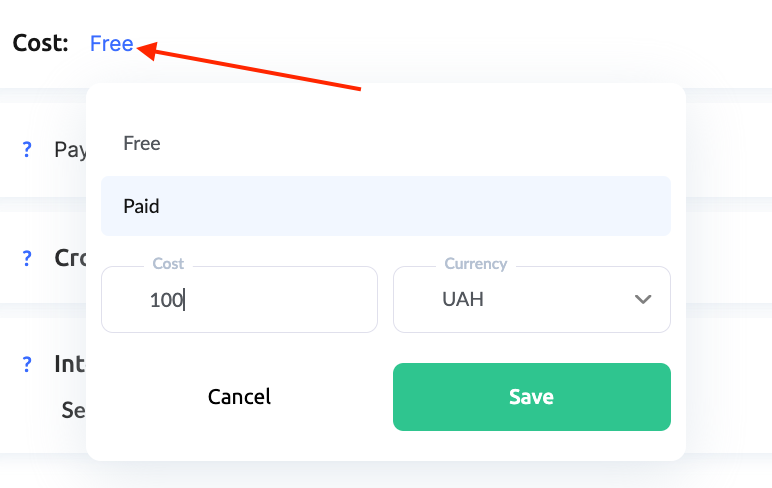Screen dimensions: 772x488
Task: Click the partially hidden Cro heading
Action: tap(70, 258)
